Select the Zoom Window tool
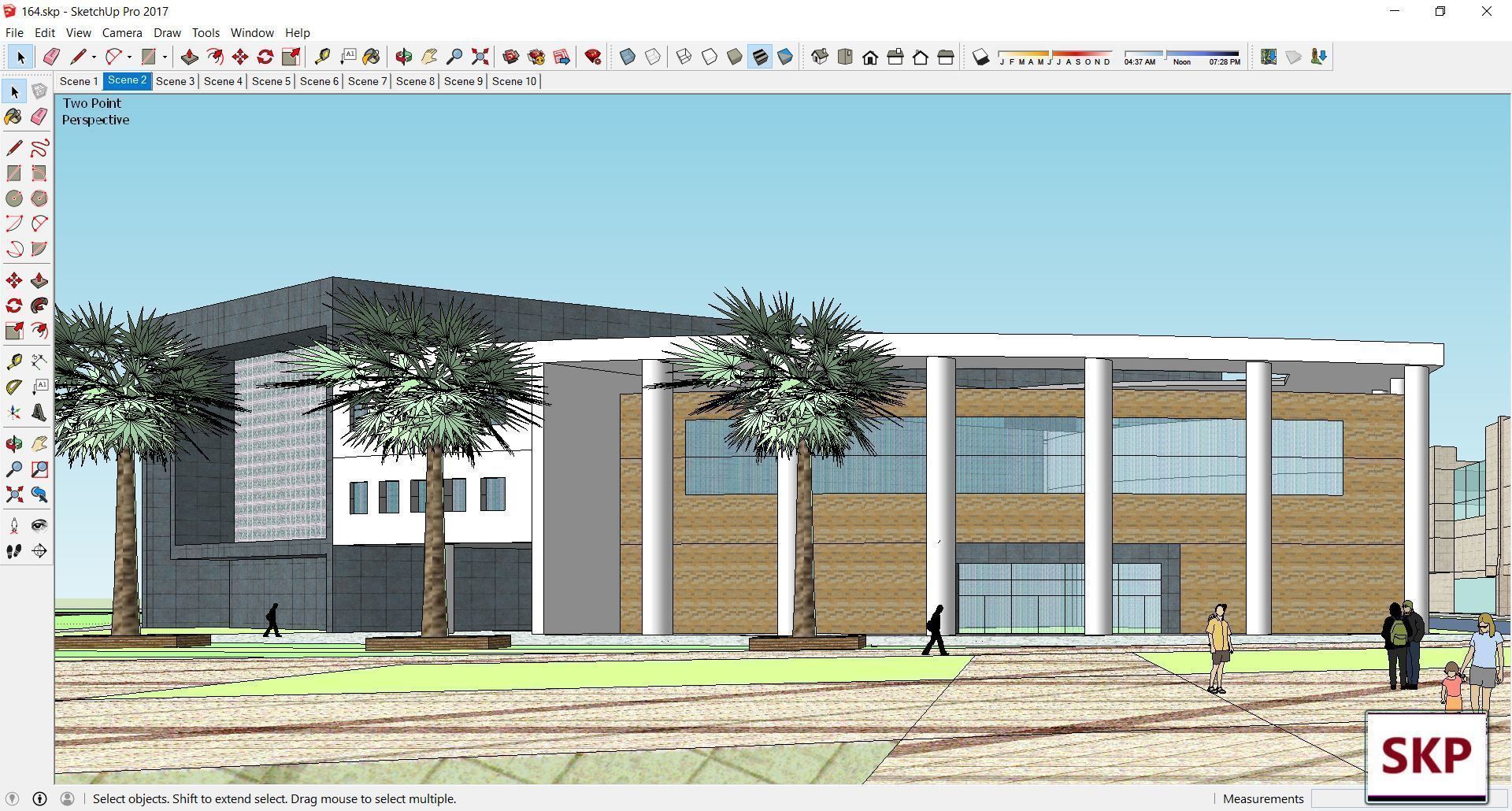This screenshot has height=811, width=1512. 39,469
